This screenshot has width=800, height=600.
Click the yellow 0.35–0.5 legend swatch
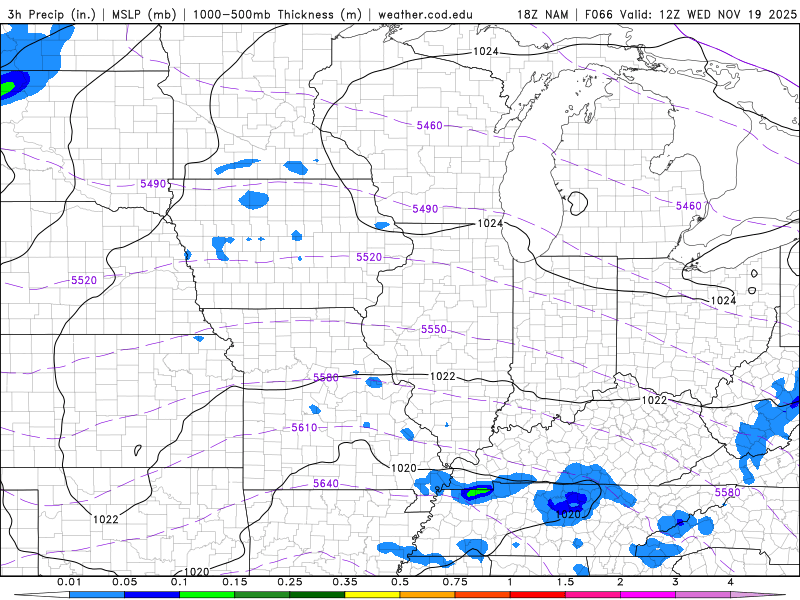coord(372,595)
